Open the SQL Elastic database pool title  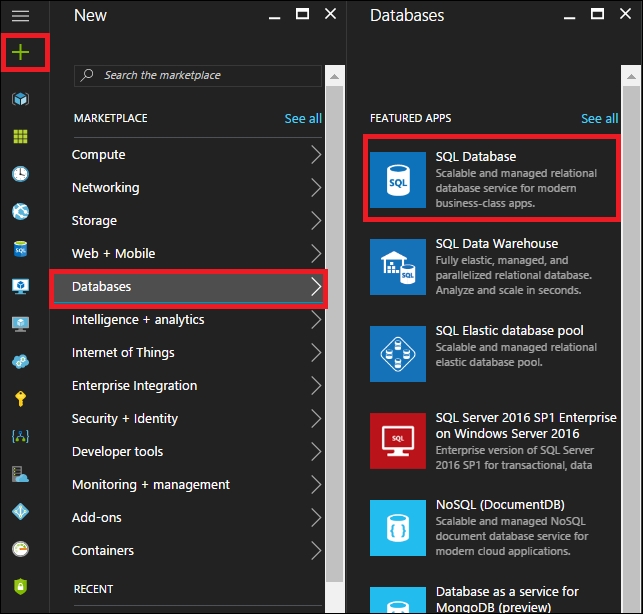pyautogui.click(x=509, y=330)
